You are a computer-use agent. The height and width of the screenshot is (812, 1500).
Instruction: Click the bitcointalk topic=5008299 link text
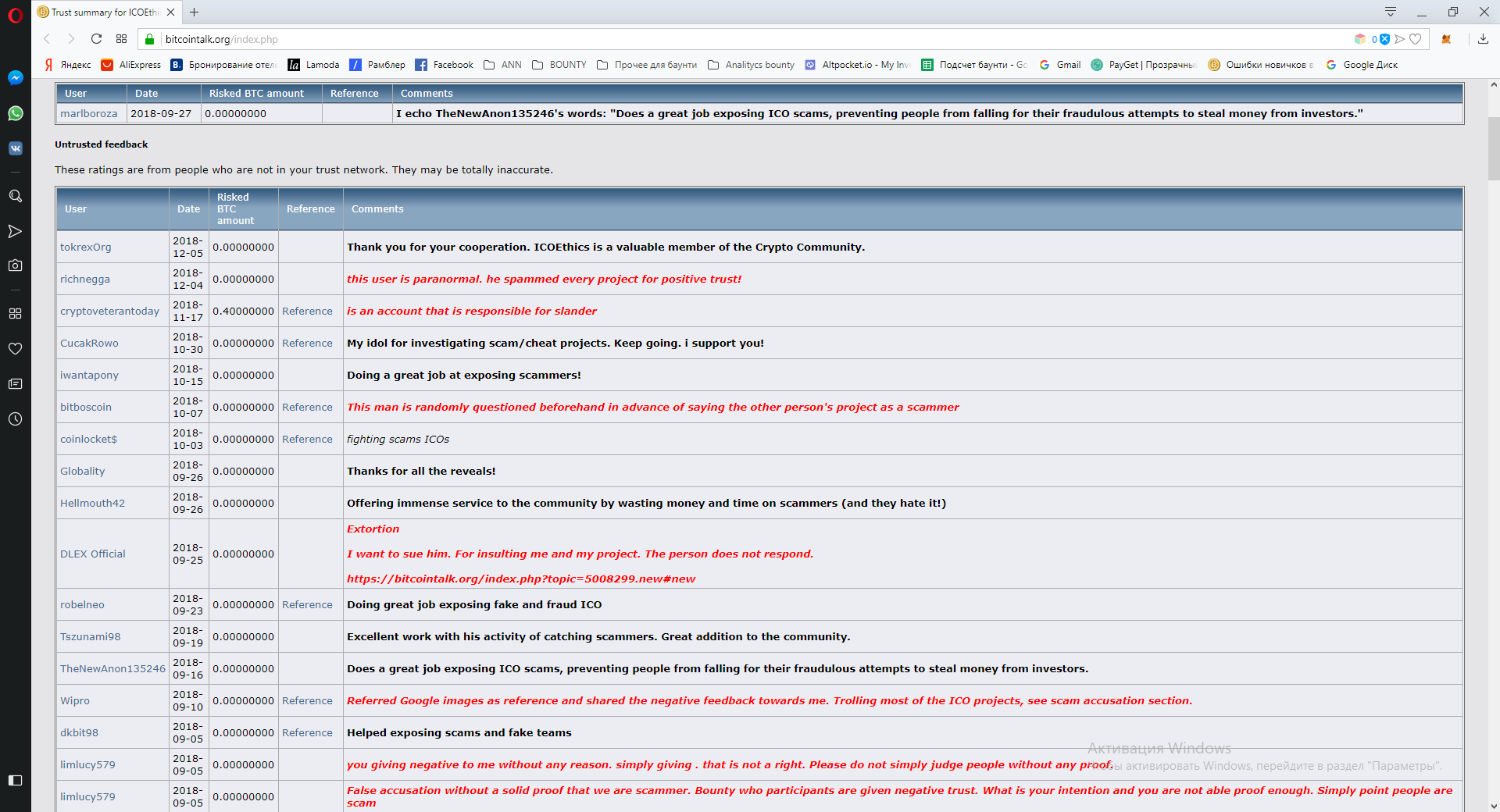point(520,579)
